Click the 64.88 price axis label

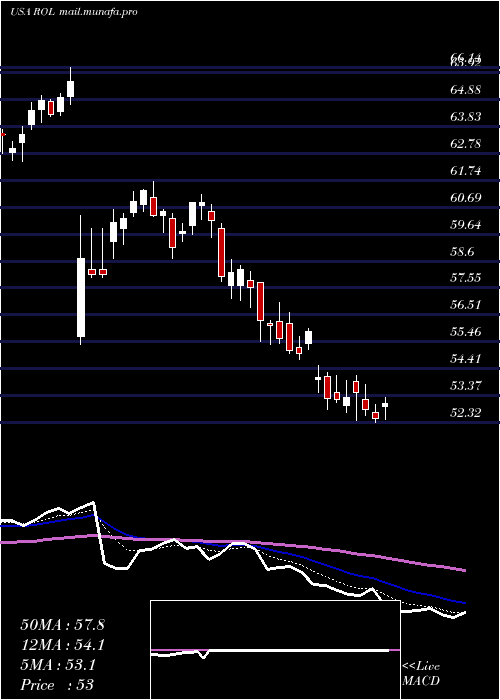(x=466, y=90)
